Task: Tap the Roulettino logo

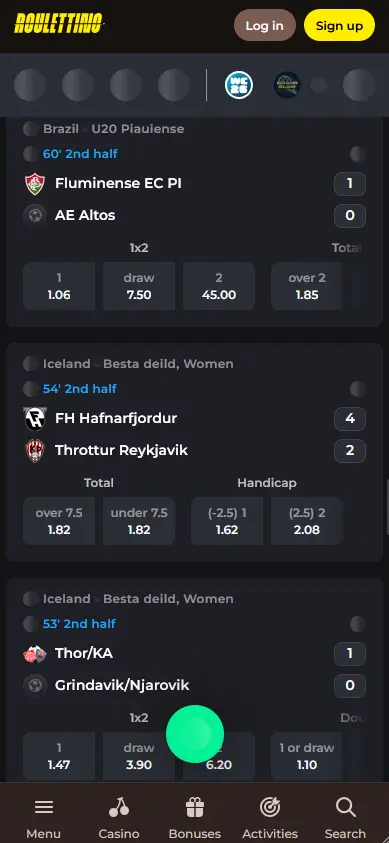Action: (59, 23)
